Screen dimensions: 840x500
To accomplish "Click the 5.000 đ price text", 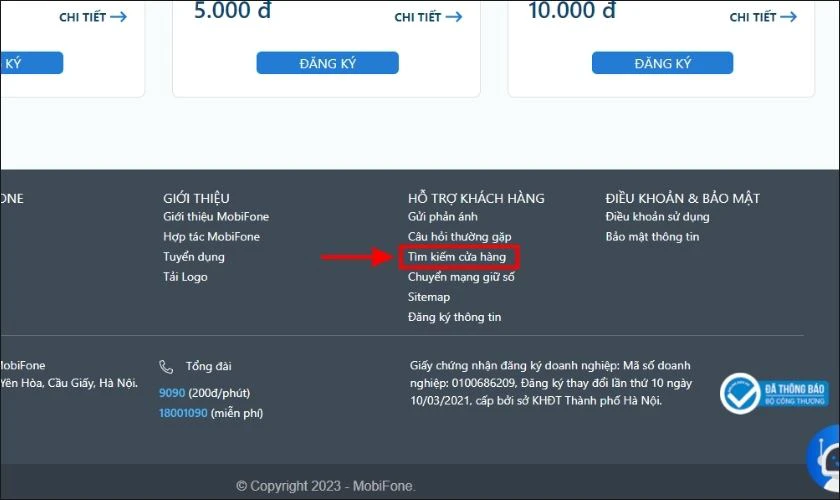I will click(x=232, y=10).
